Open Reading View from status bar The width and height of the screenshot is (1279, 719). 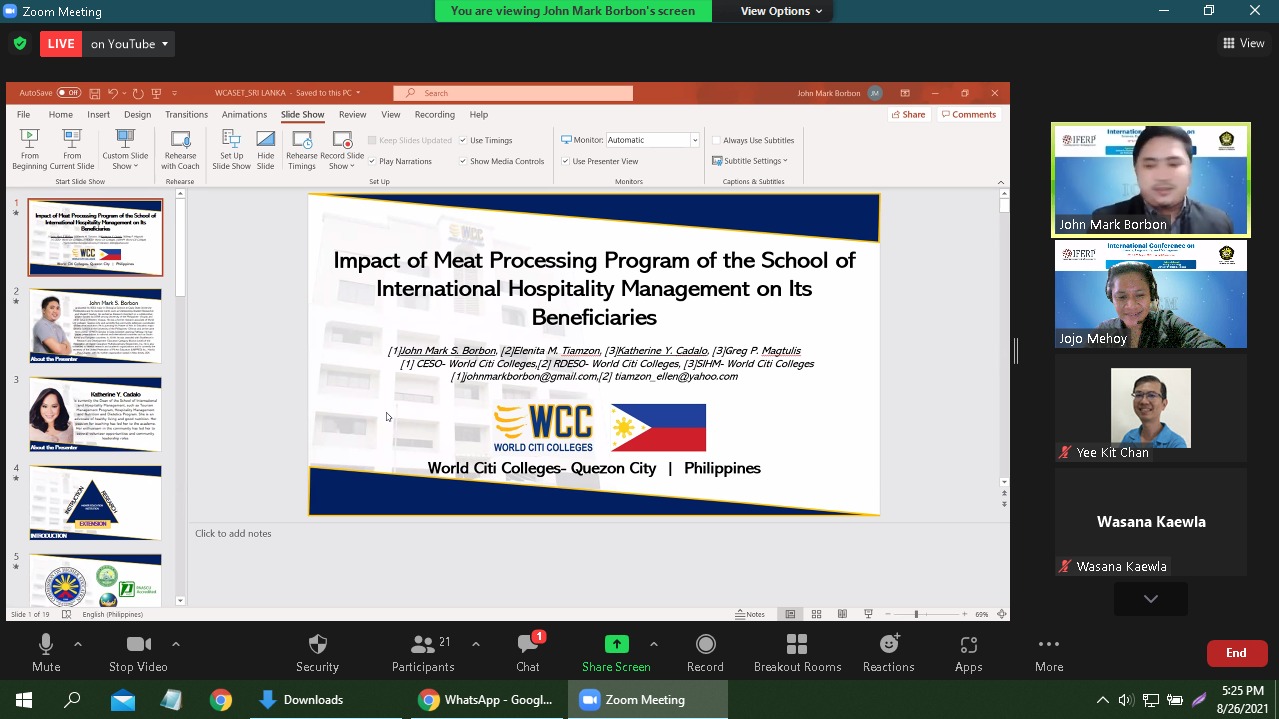tap(842, 614)
